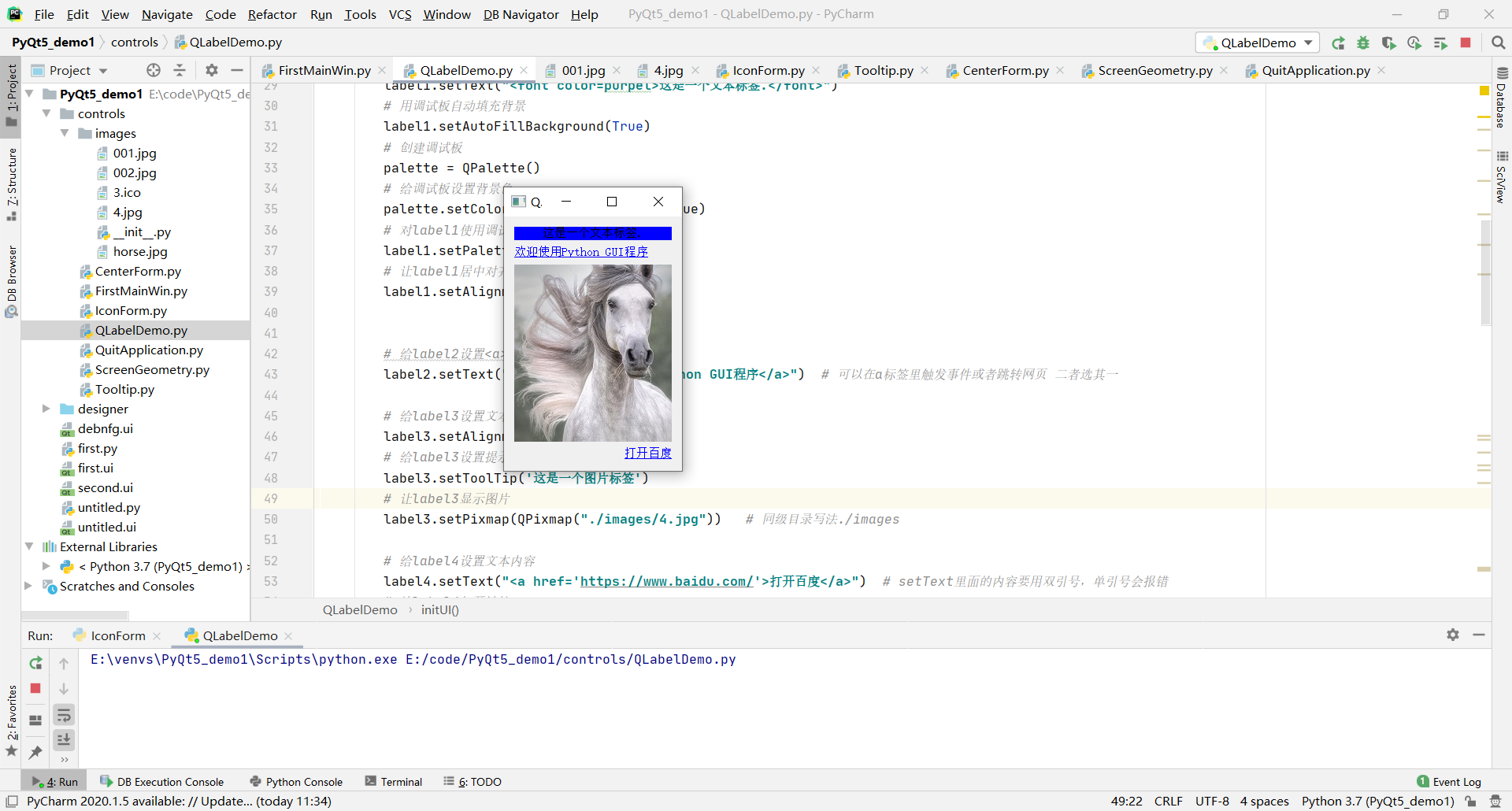
Task: Collapse the controls folder
Action: click(x=46, y=113)
